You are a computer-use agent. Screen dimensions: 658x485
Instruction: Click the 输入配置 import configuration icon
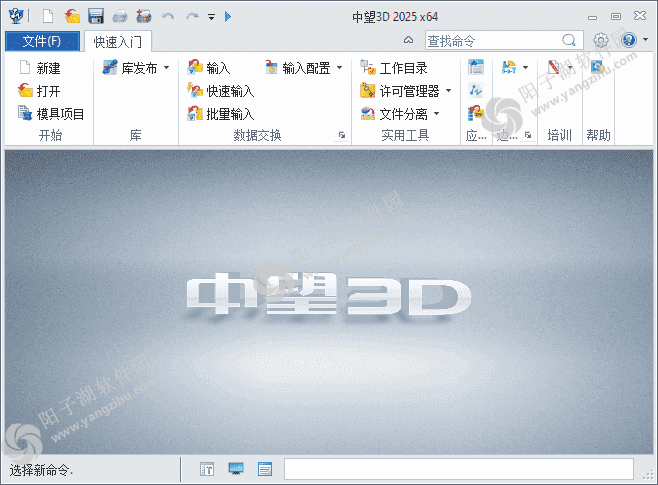tap(272, 68)
